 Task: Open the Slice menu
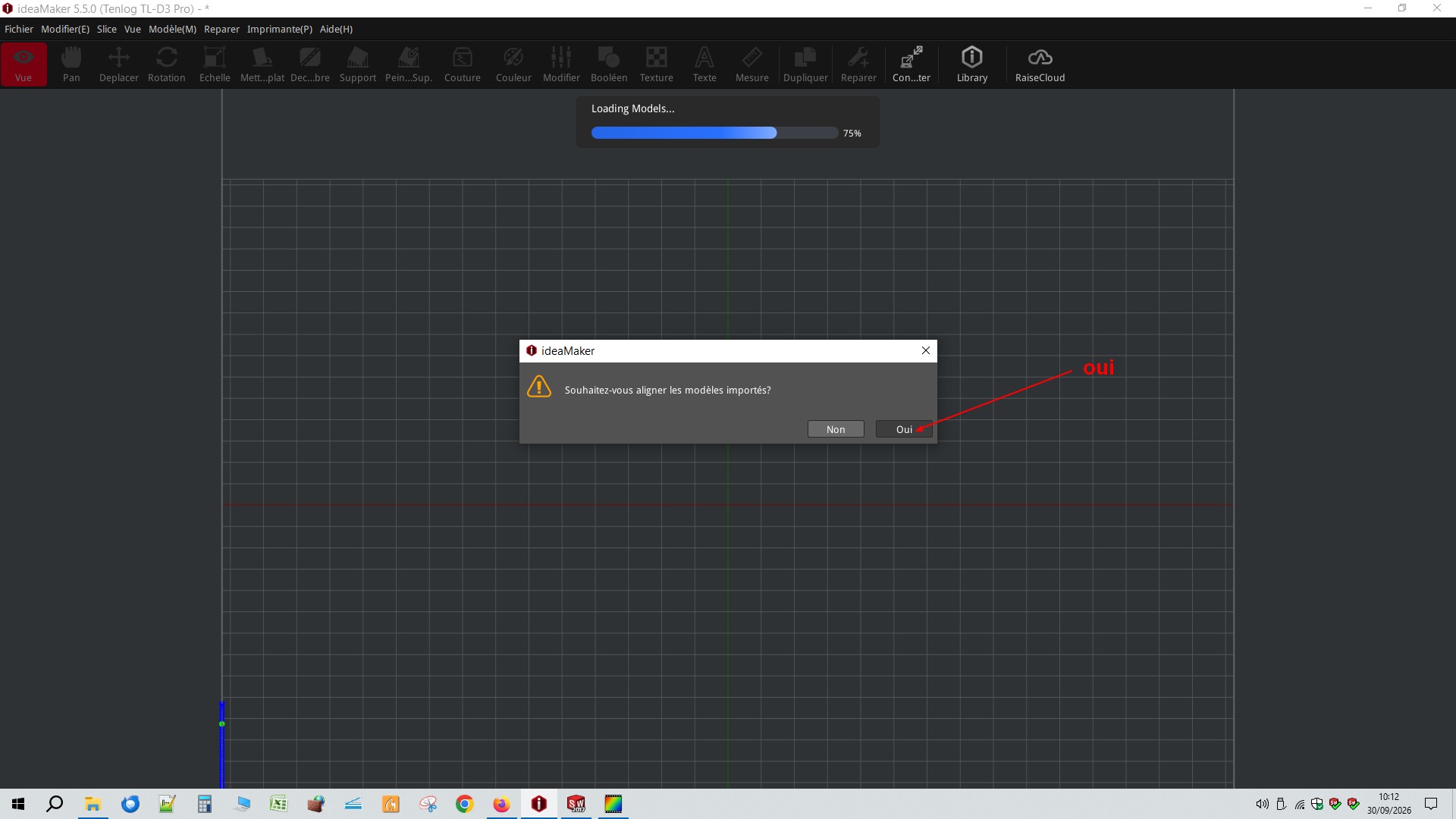click(107, 29)
